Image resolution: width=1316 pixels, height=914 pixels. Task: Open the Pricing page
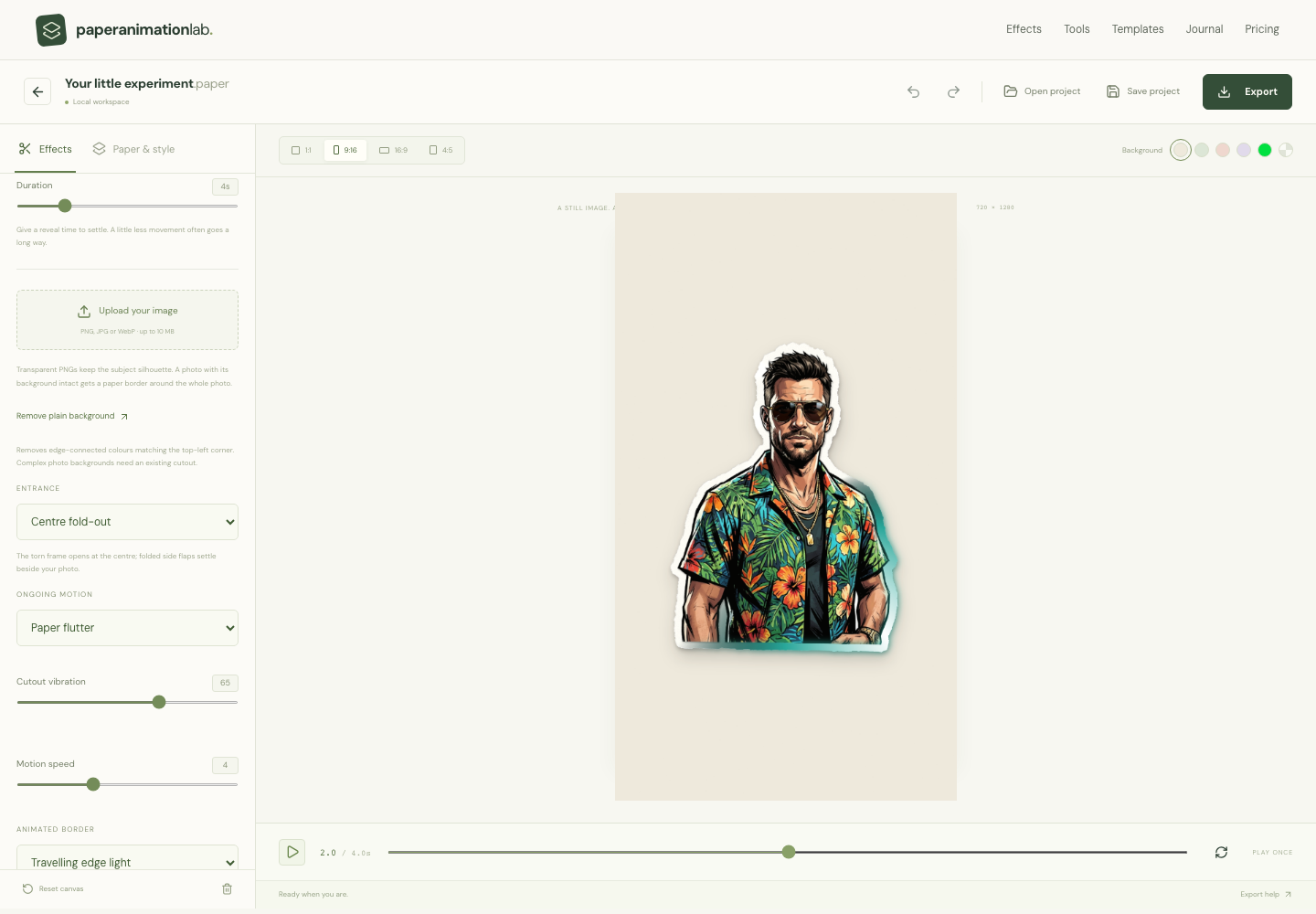click(1262, 29)
